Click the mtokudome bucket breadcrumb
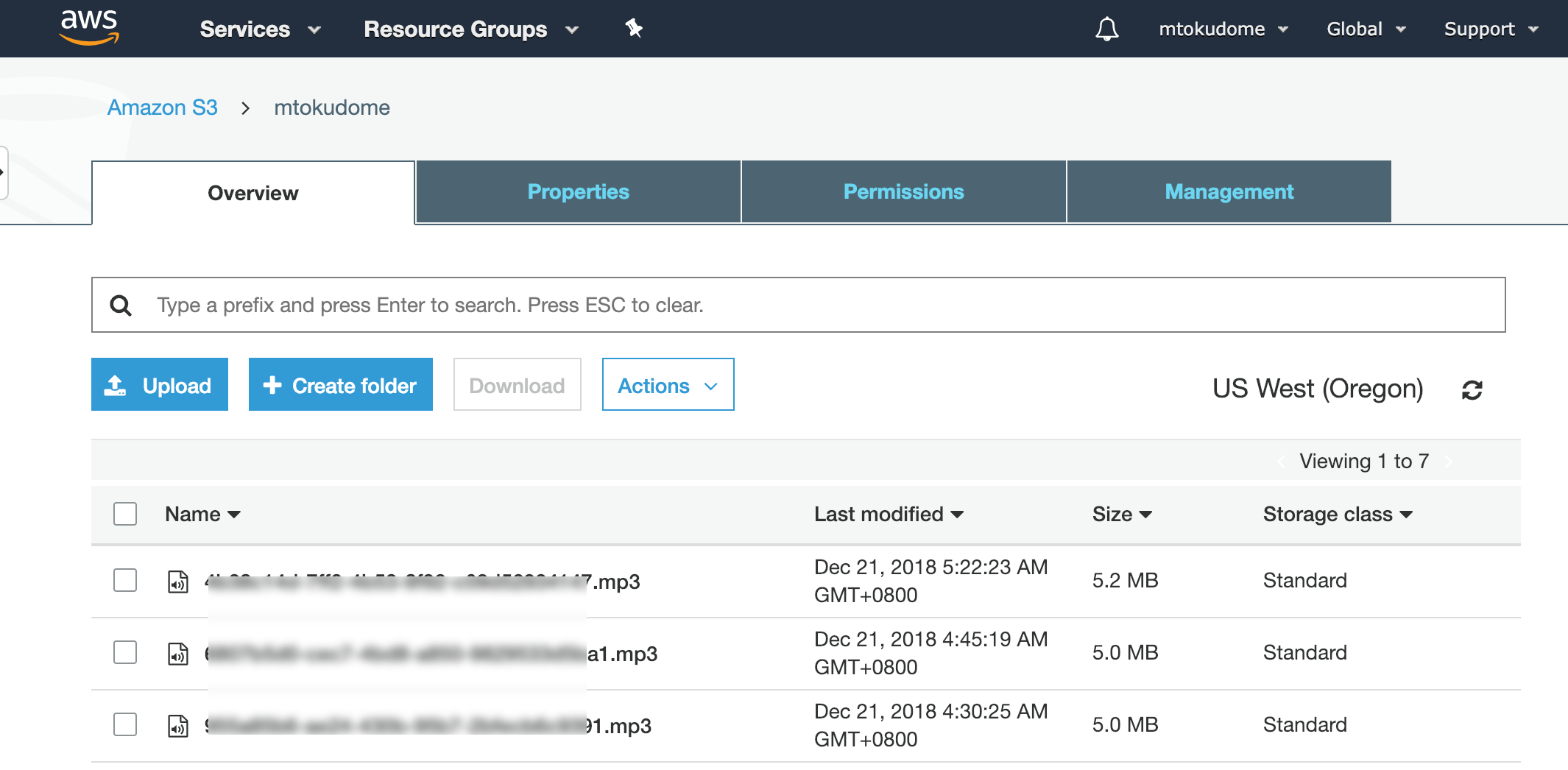The image size is (1568, 770). [332, 107]
